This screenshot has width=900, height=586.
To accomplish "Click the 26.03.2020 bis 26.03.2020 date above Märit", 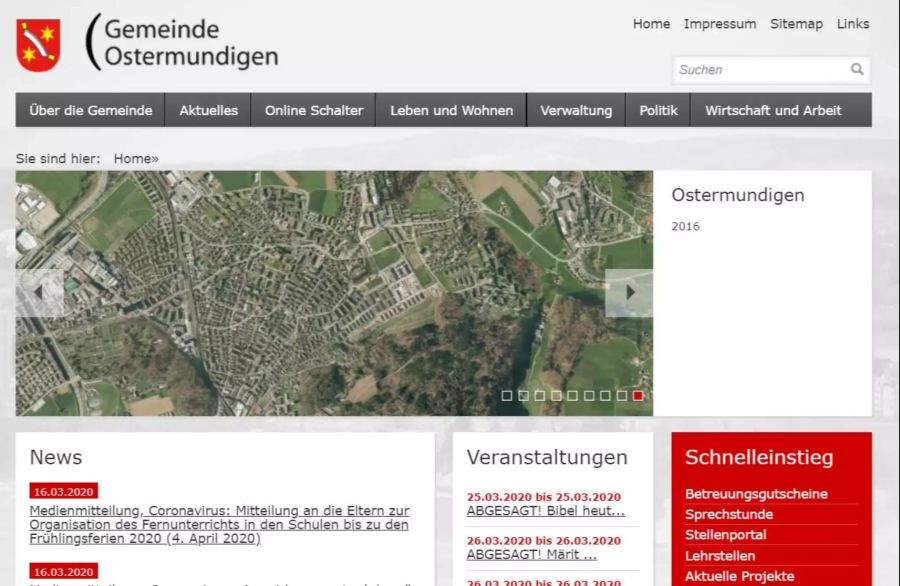I will coord(544,541).
